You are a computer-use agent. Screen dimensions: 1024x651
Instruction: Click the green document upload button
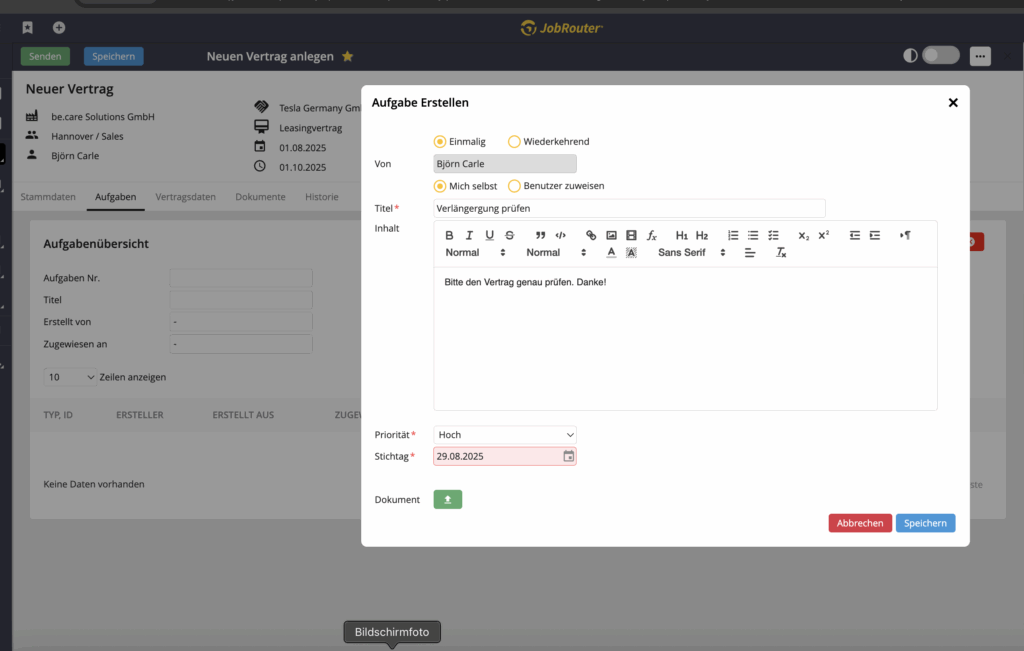448,499
